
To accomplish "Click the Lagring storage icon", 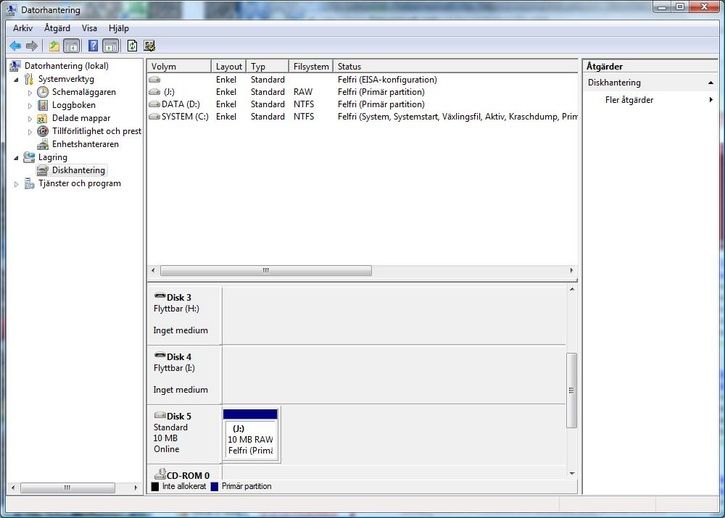I will (29, 157).
